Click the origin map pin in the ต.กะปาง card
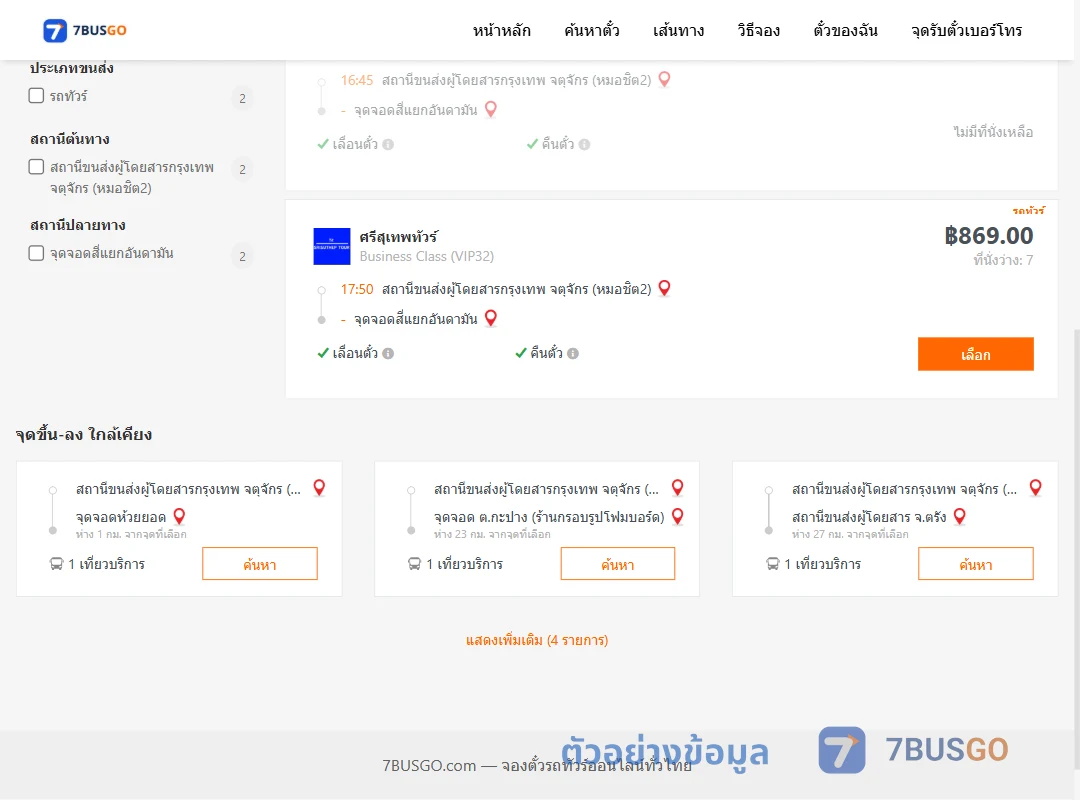 pos(678,488)
